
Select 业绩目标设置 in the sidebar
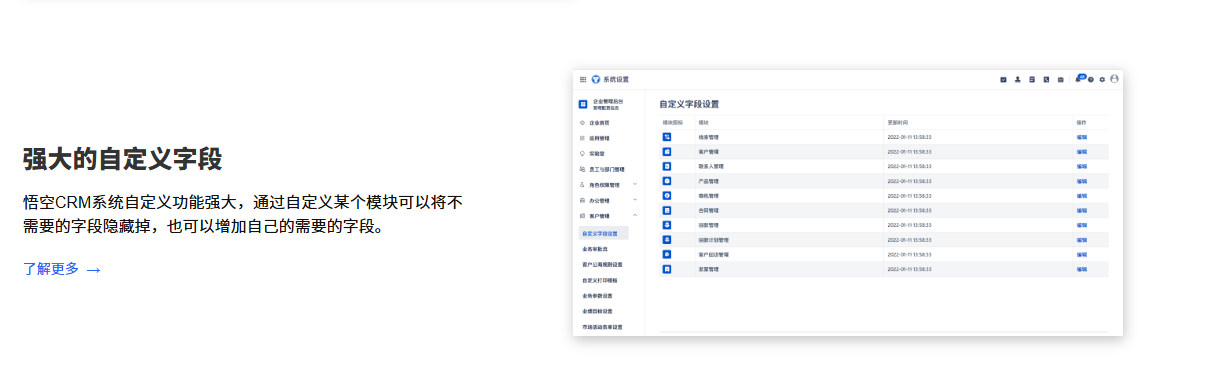pos(597,311)
